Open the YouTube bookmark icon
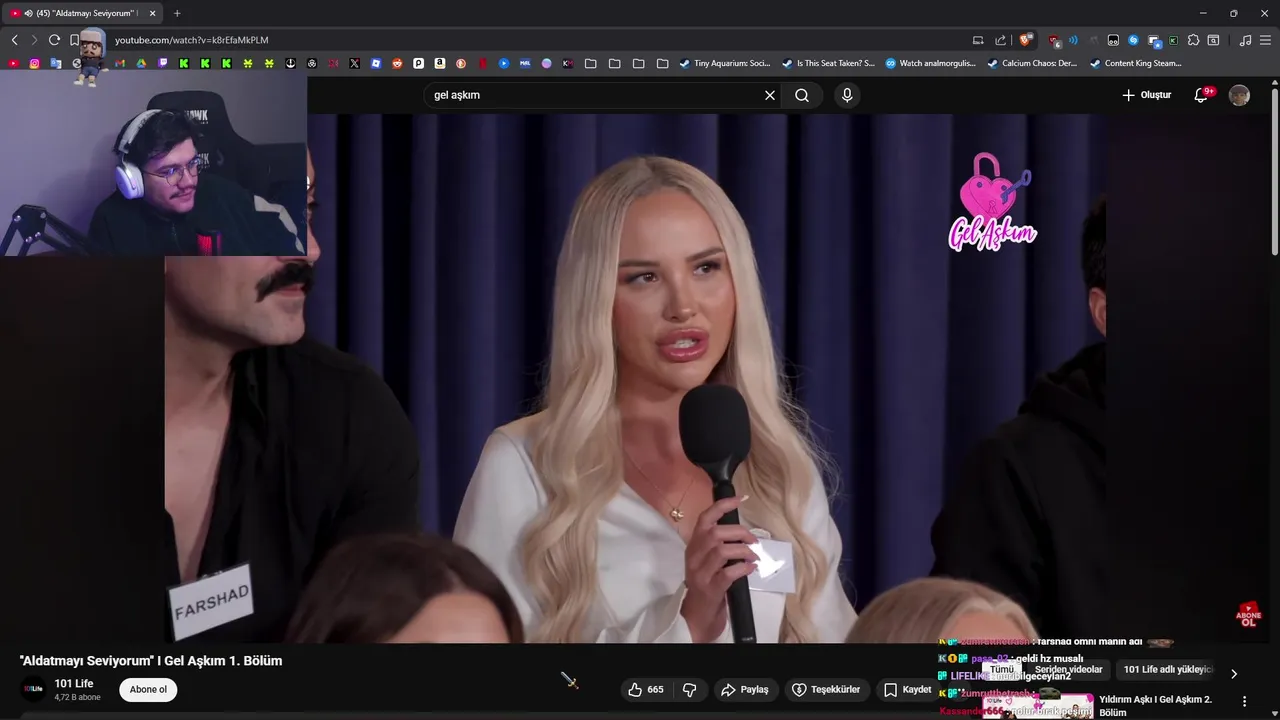Screen dimensions: 1280x720 pyautogui.click(x=13, y=63)
